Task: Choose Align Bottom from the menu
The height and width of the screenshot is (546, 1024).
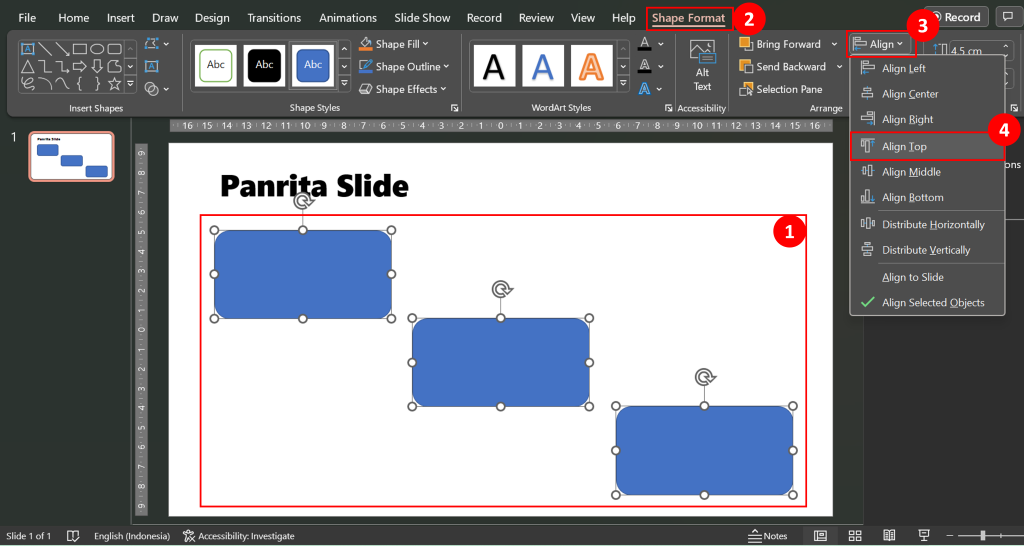Action: [927, 197]
